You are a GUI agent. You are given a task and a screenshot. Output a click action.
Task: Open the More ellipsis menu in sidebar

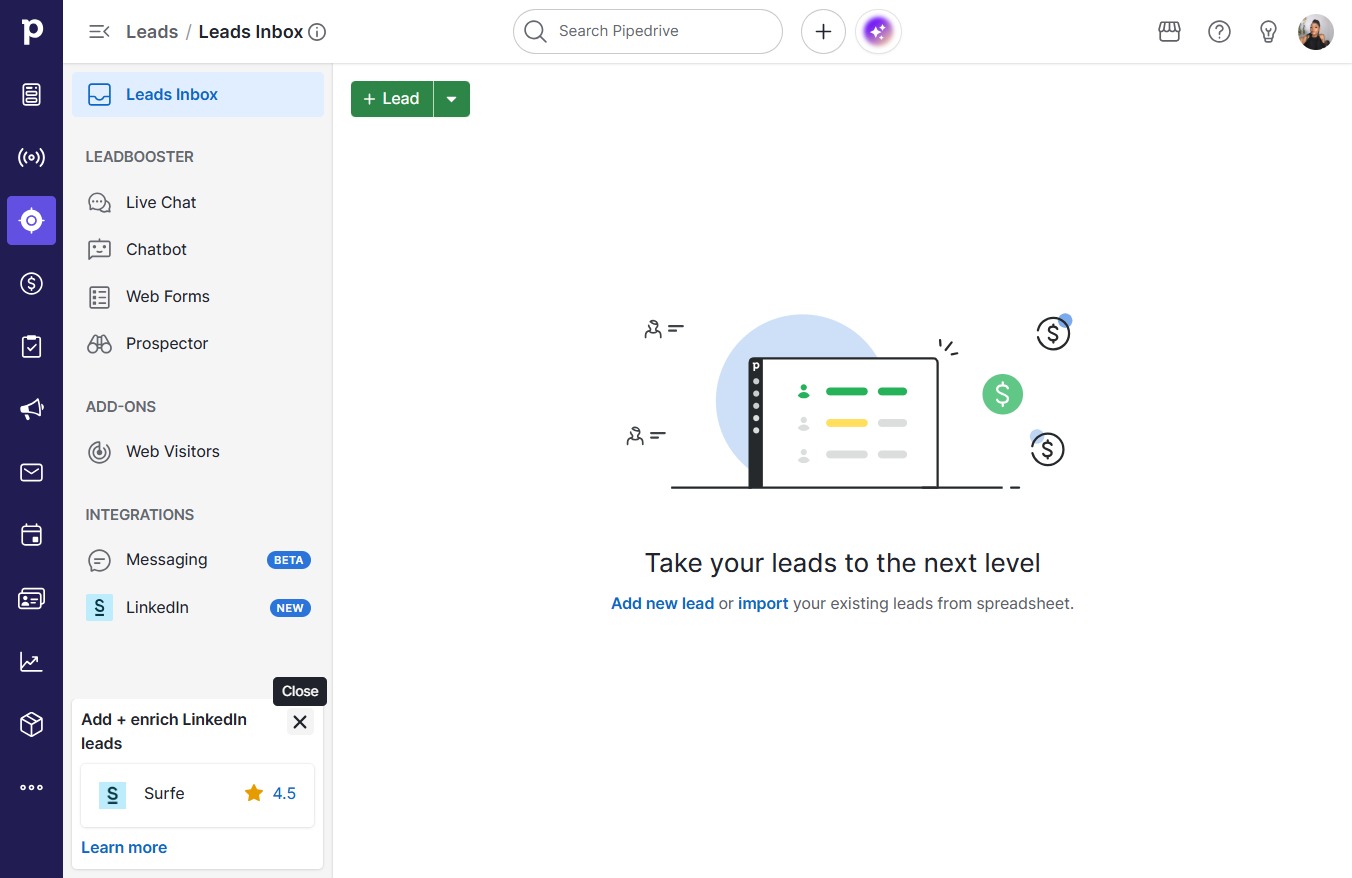click(x=31, y=788)
